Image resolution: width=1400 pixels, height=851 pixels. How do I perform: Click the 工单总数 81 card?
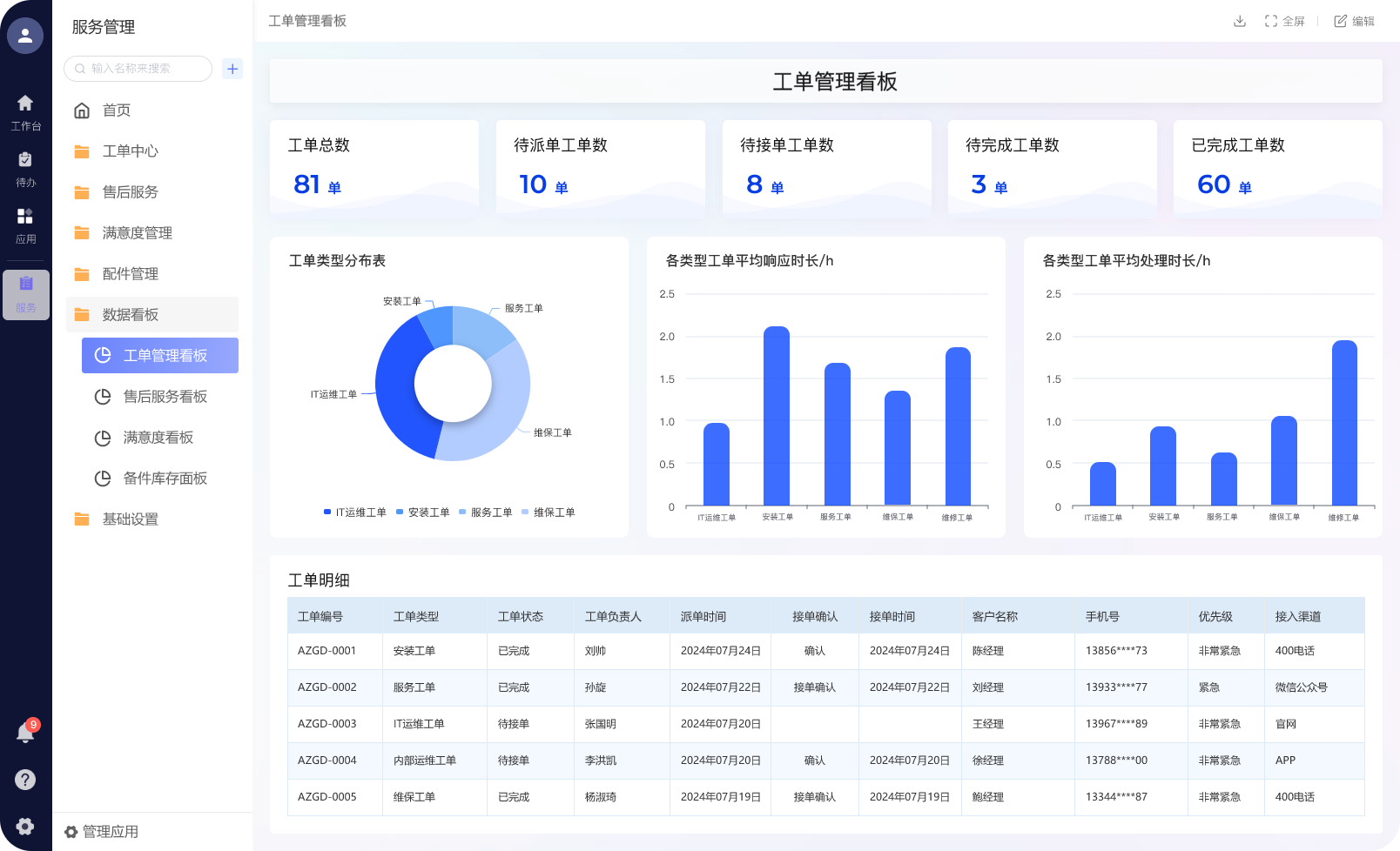tap(374, 168)
